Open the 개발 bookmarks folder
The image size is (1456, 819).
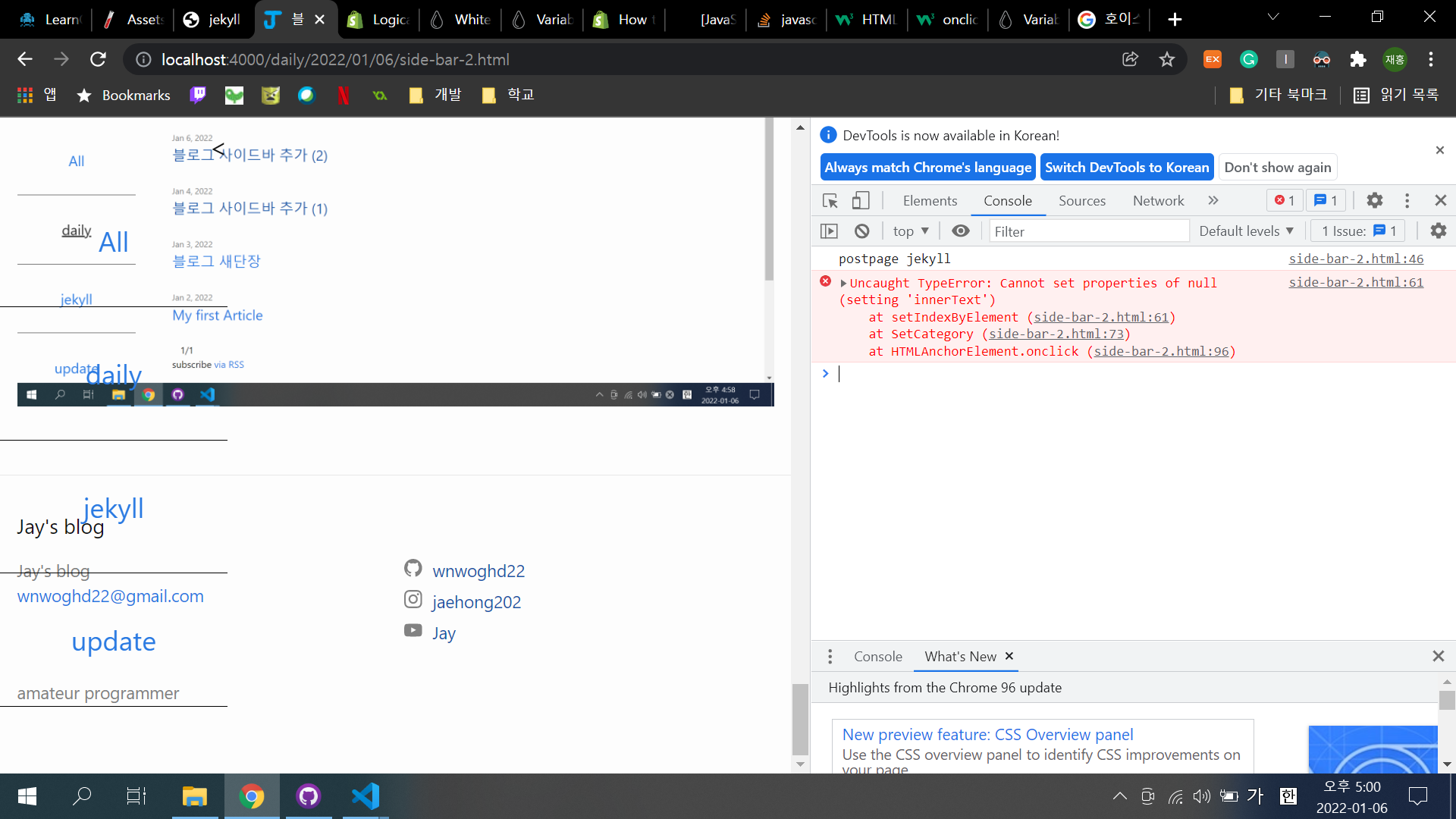click(435, 95)
